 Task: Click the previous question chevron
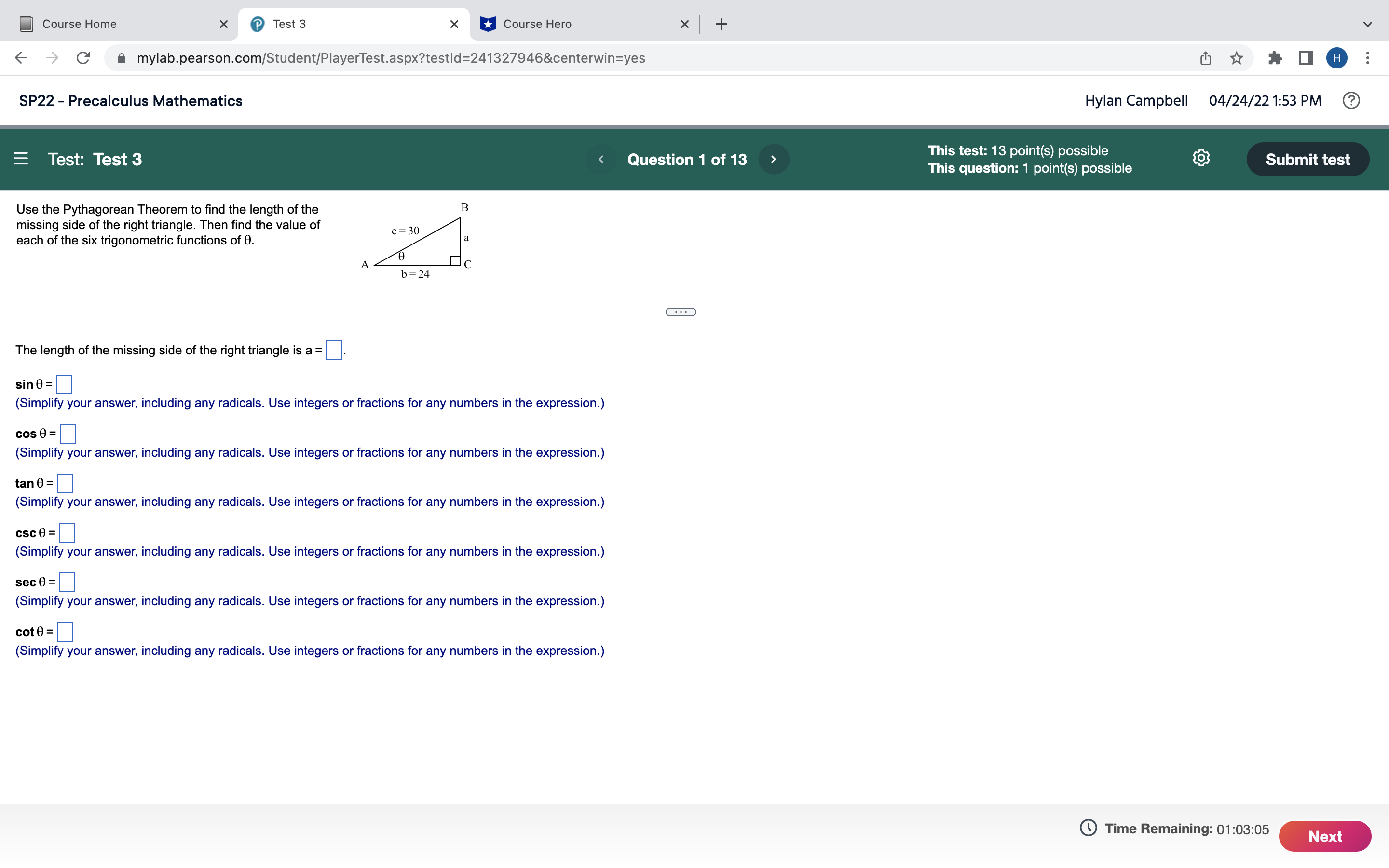601,159
